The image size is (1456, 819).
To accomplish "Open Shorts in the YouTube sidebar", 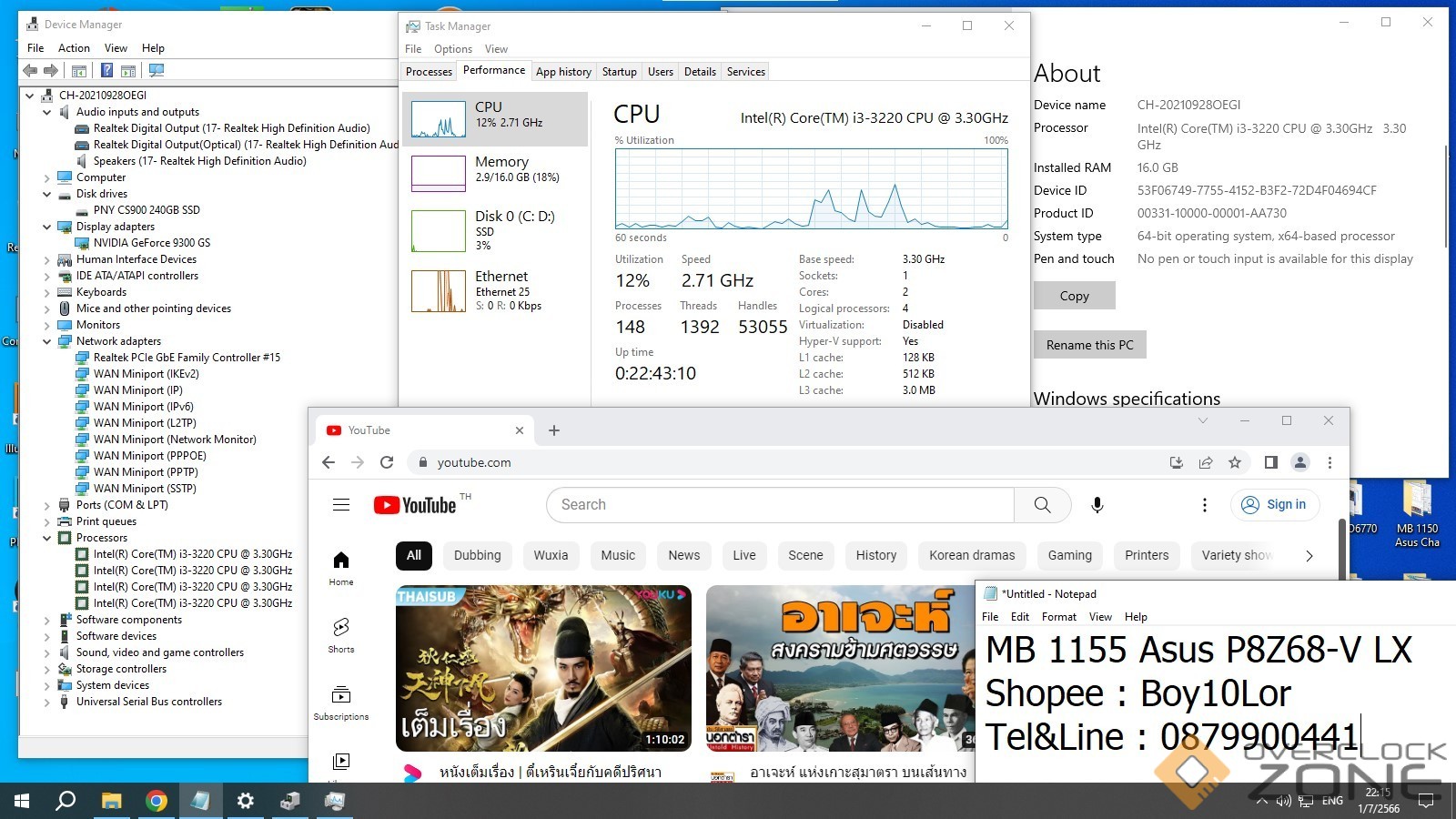I will coord(341,634).
